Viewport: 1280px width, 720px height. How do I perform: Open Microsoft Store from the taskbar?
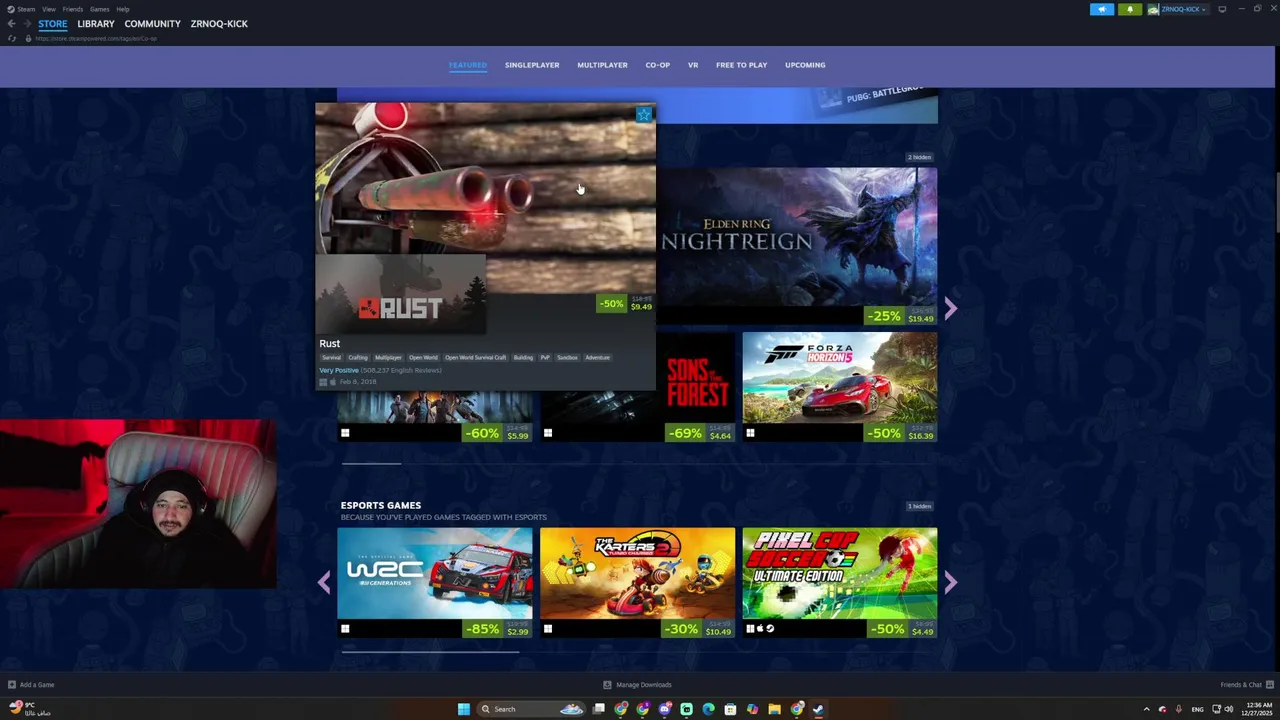pyautogui.click(x=730, y=709)
